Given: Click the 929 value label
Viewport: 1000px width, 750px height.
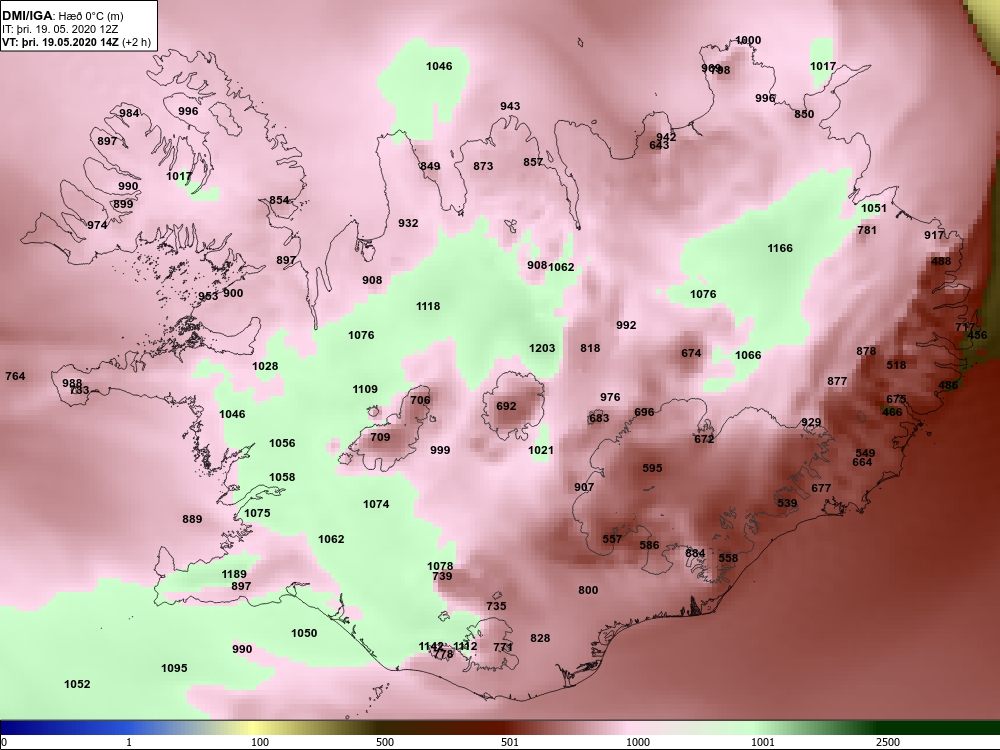Looking at the screenshot, I should [811, 422].
